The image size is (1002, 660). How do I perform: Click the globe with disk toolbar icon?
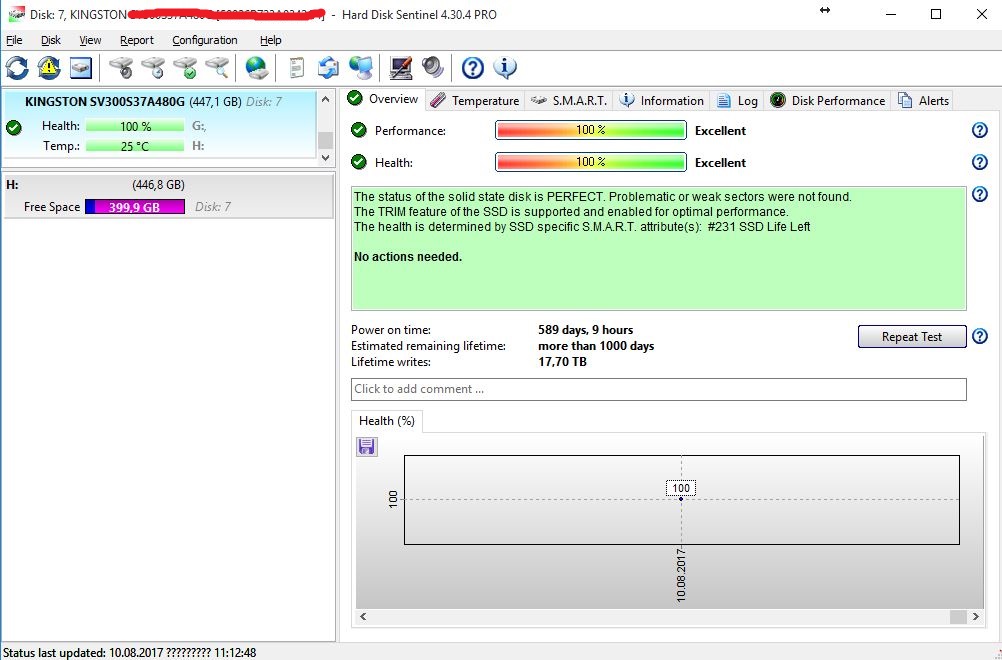(x=257, y=67)
